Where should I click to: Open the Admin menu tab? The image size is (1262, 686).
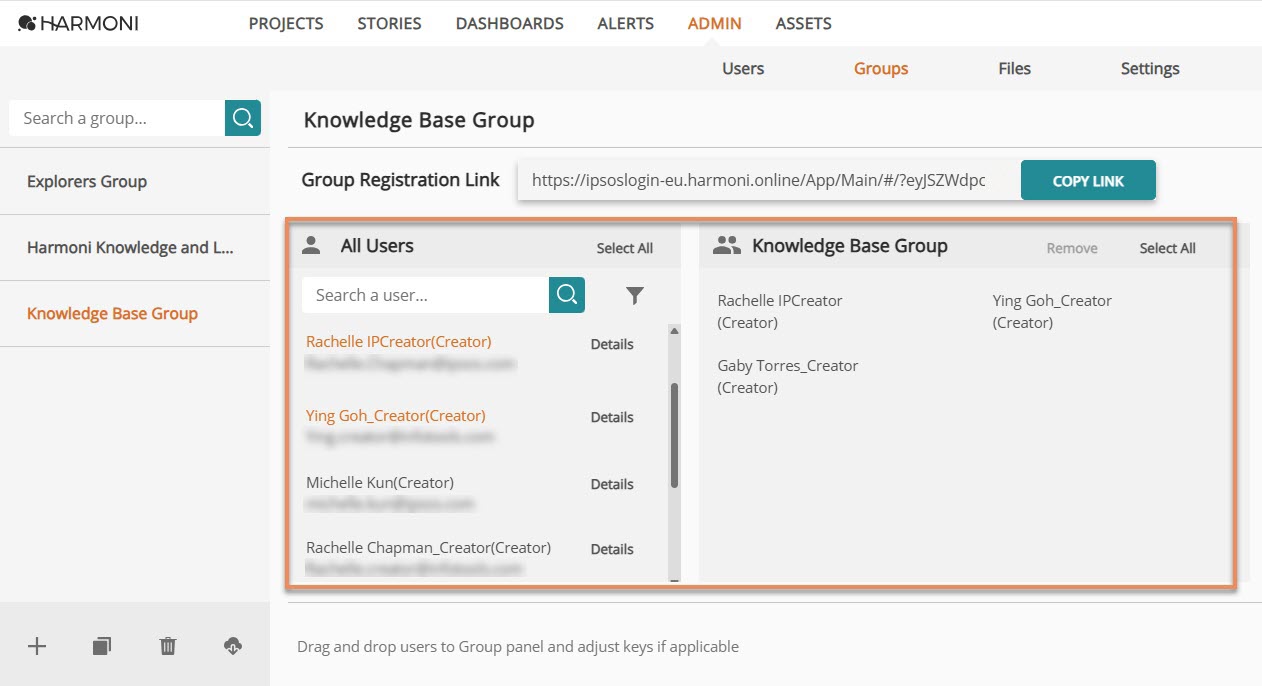click(715, 23)
